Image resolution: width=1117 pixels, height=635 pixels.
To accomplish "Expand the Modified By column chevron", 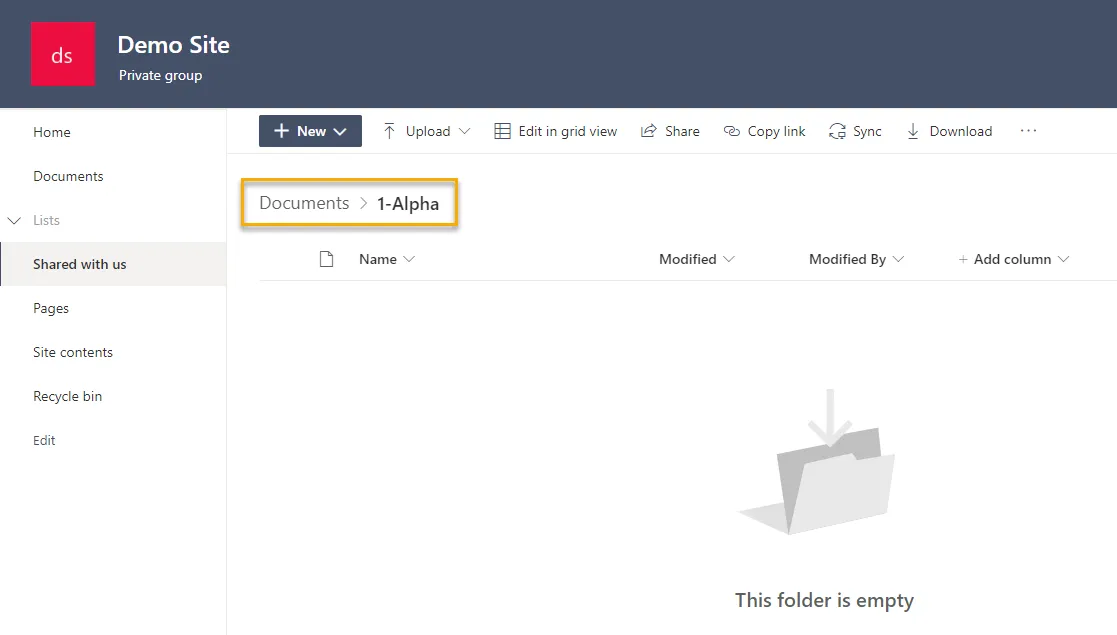I will 898,259.
